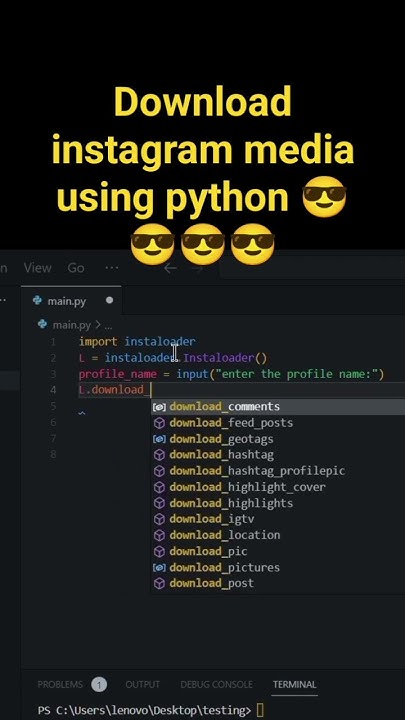Click the breadcrumb ellipsis after main.py
This screenshot has width=405, height=720.
108,326
